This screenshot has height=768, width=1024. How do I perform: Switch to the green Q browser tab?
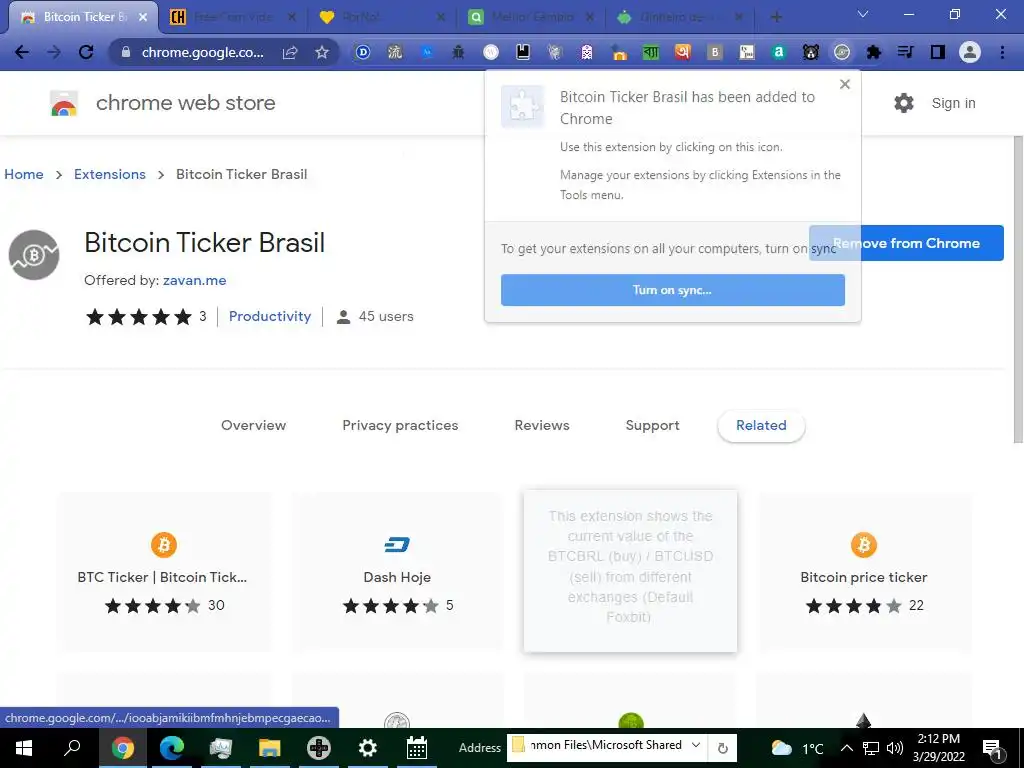point(529,17)
